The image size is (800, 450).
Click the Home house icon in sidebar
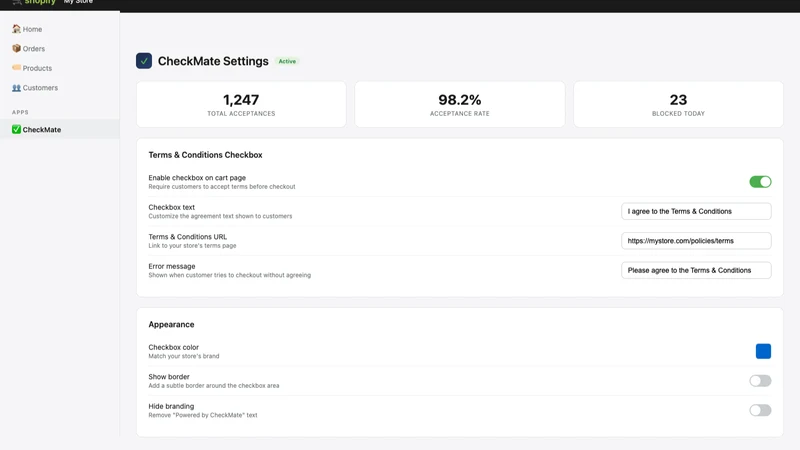tap(16, 29)
